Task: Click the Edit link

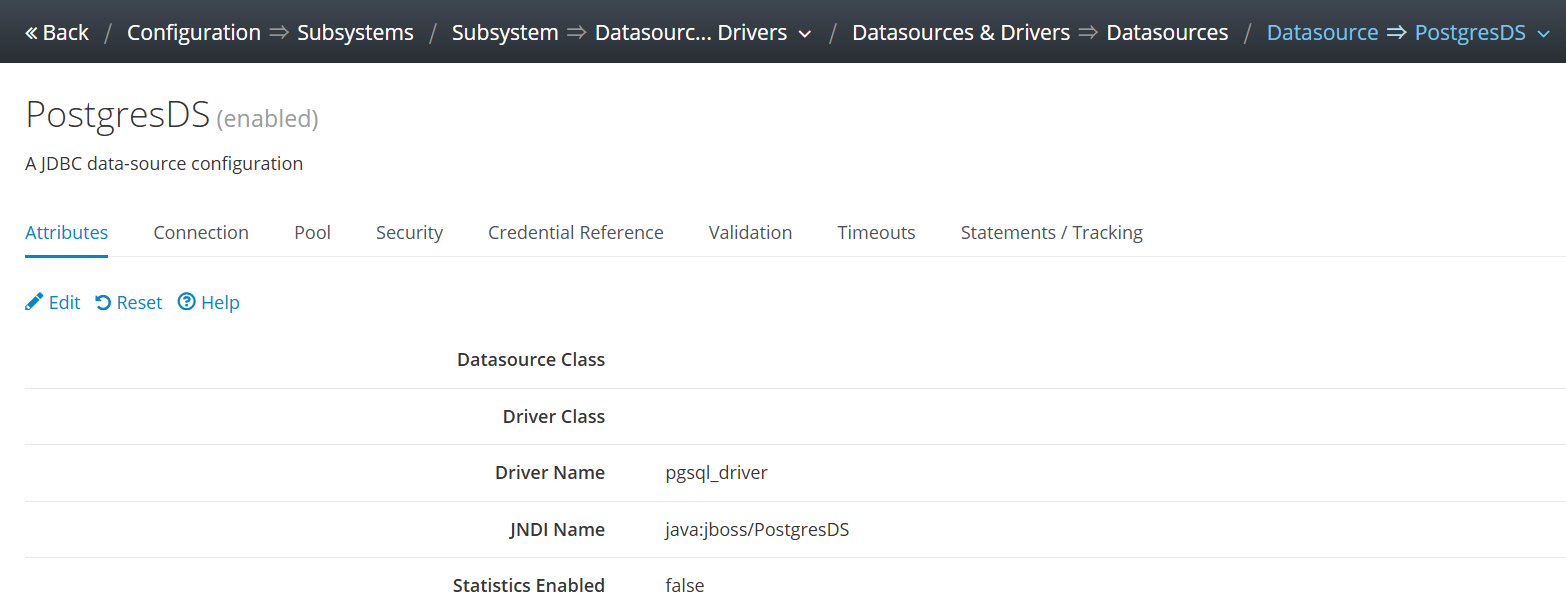Action: pos(53,302)
